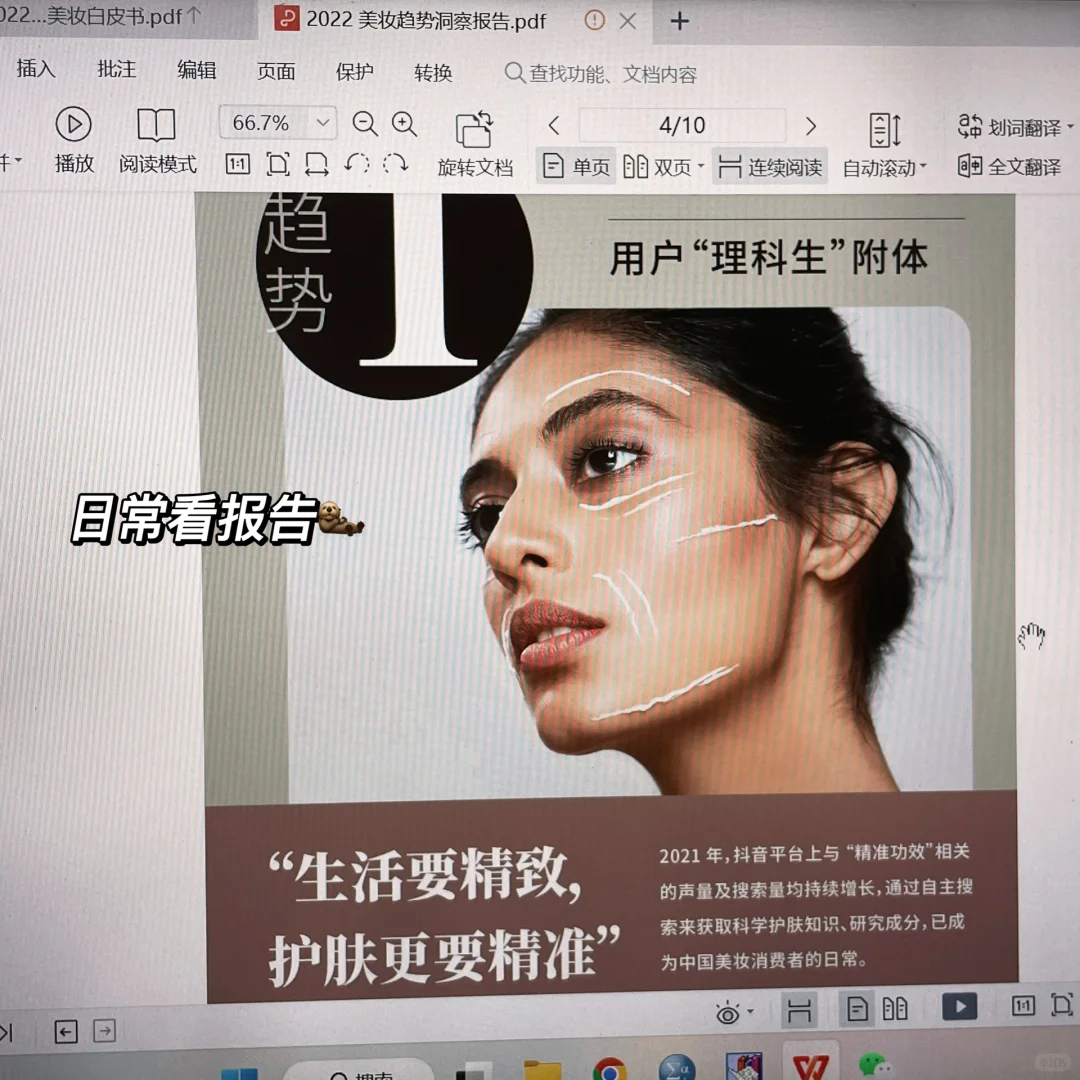The height and width of the screenshot is (1080, 1080).
Task: Go back to the previous view in status bar
Action: click(65, 1032)
